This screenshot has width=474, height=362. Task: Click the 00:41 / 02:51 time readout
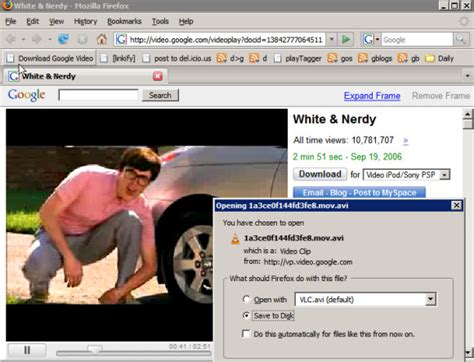[190, 347]
